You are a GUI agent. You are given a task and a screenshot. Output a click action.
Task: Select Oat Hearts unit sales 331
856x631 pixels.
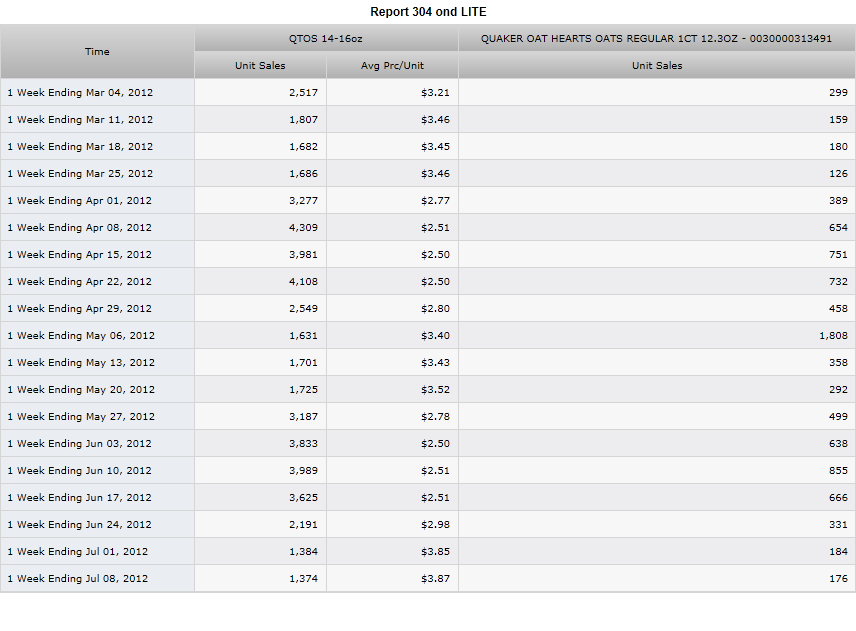click(x=839, y=525)
